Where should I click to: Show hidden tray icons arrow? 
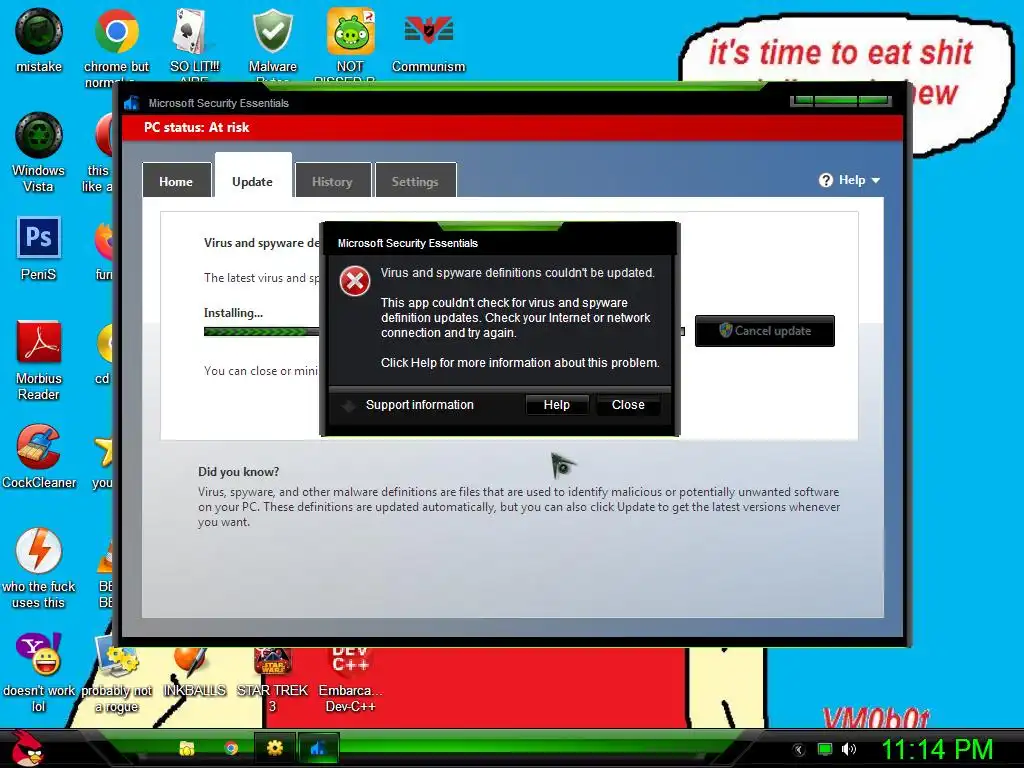coord(799,750)
